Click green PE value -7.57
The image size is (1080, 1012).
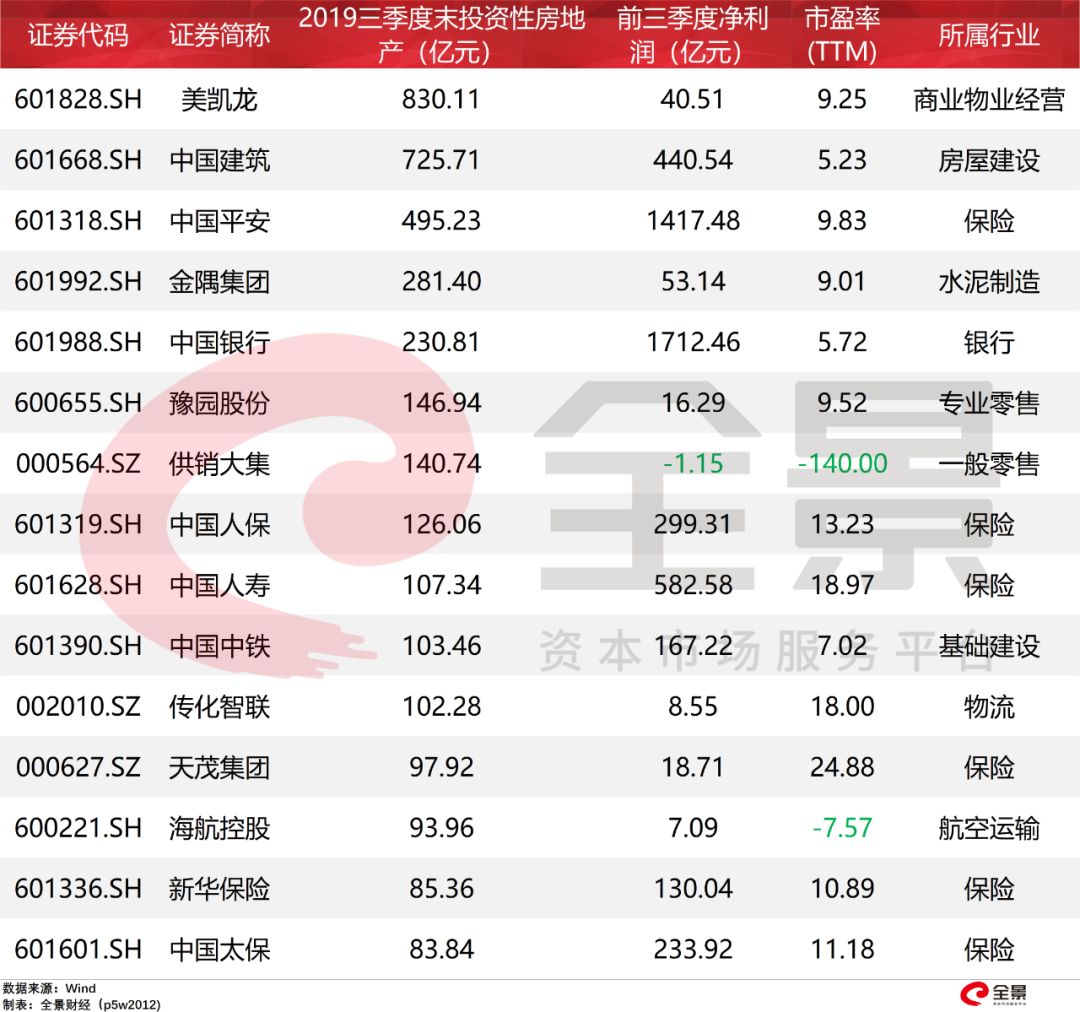[842, 827]
